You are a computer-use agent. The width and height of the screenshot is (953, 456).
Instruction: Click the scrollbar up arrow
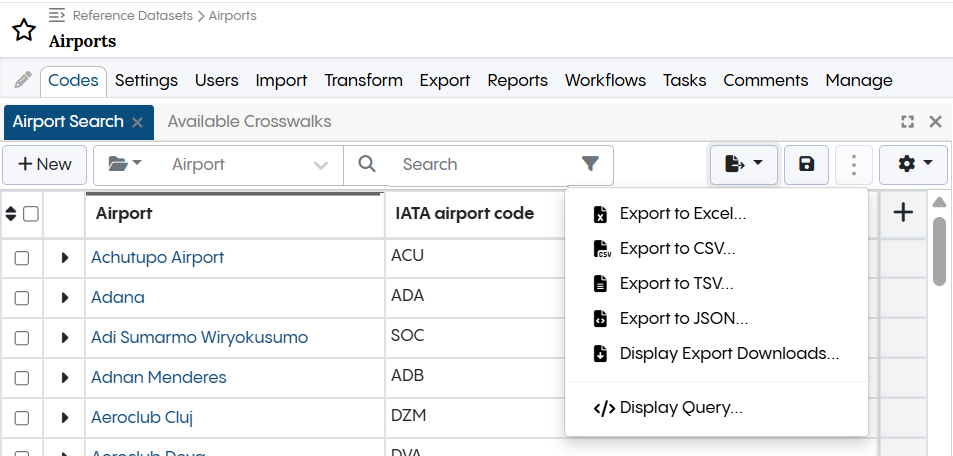[x=939, y=202]
